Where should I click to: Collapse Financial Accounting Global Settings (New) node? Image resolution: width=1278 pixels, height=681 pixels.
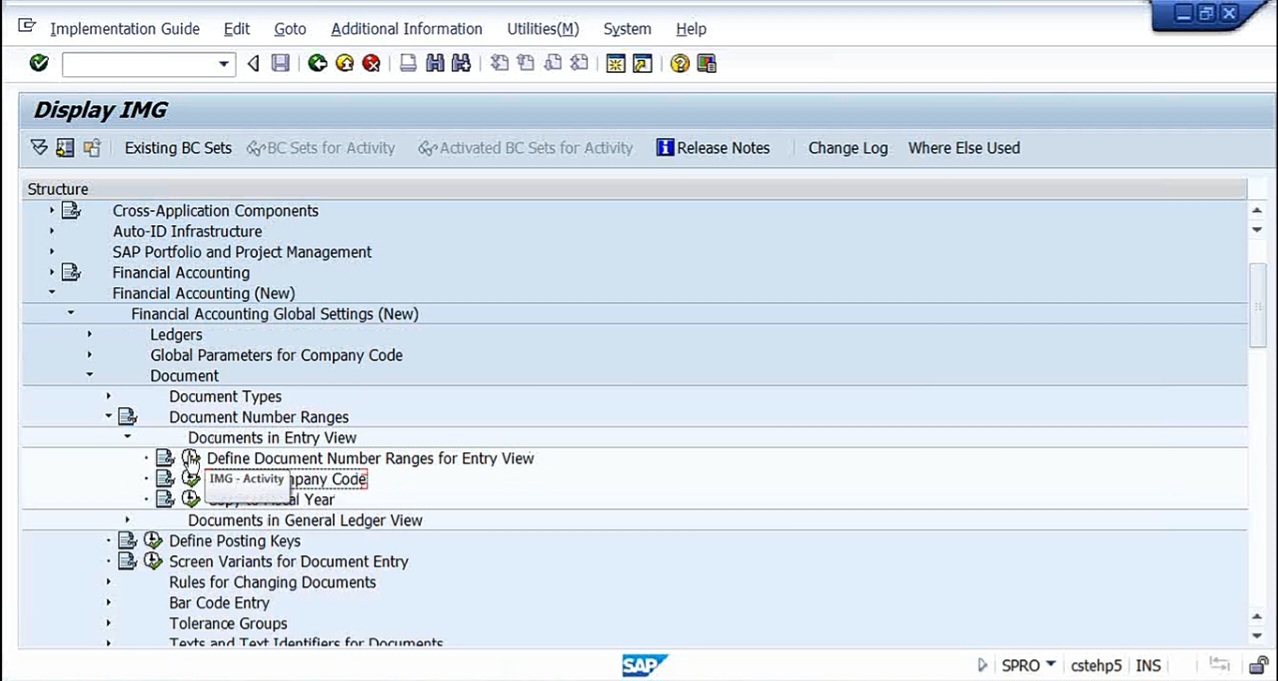71,314
